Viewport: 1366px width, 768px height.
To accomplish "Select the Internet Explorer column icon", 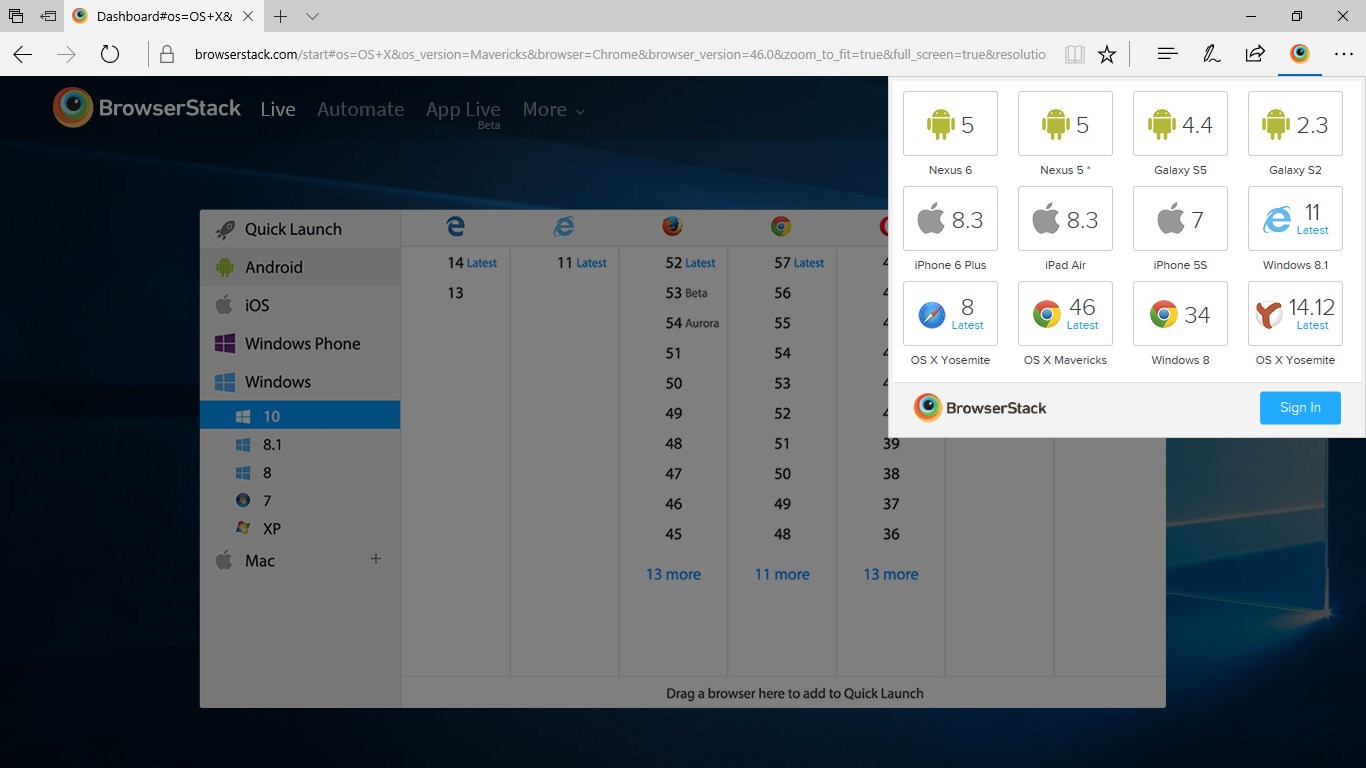I will [564, 227].
